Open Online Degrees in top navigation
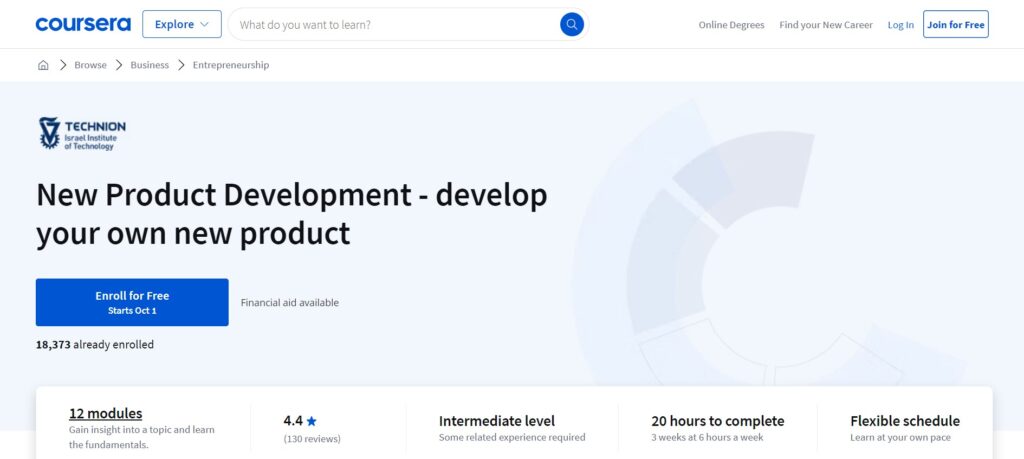Viewport: 1024px width, 459px height. pos(731,25)
